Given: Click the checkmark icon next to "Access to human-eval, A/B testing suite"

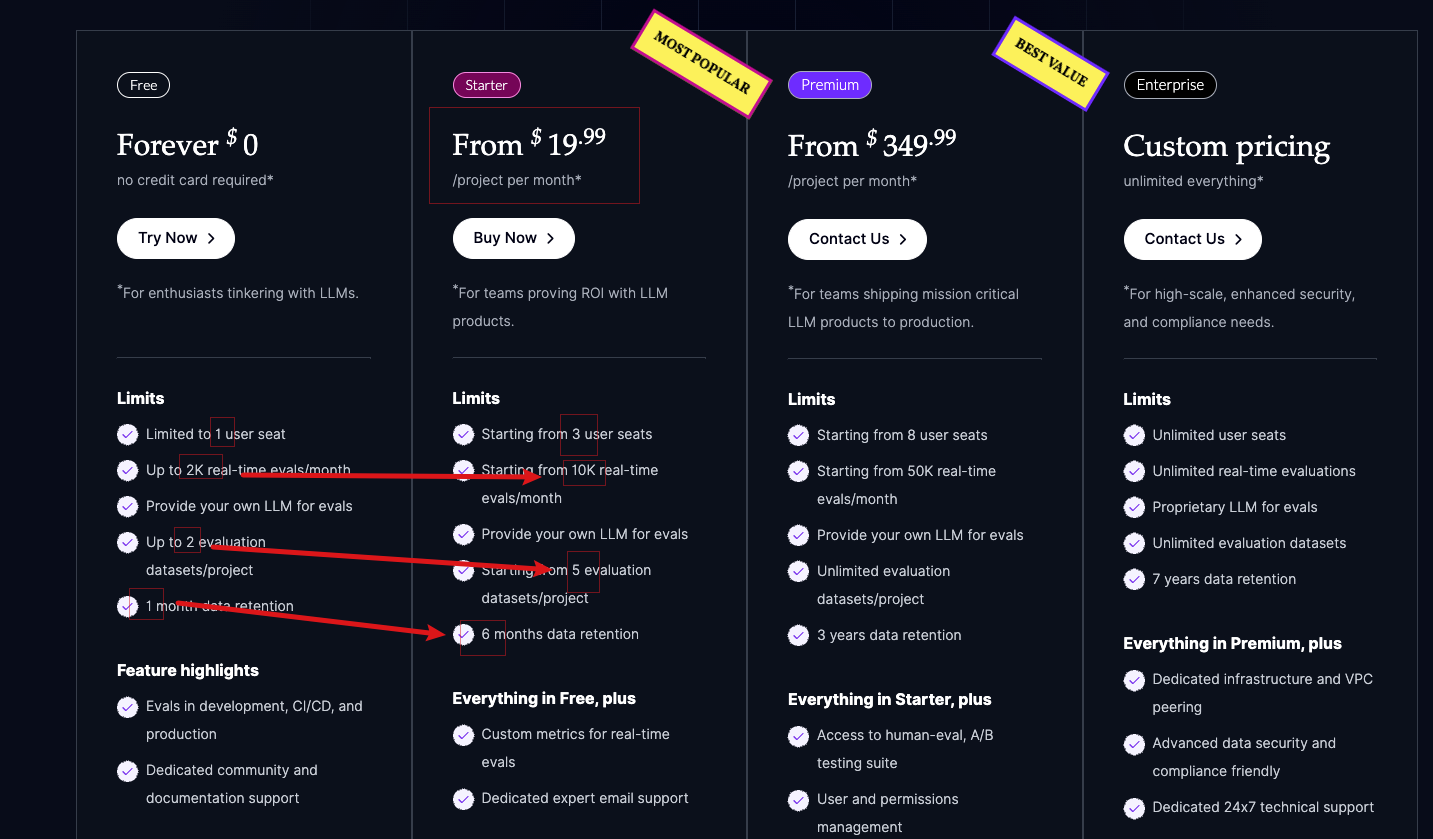Looking at the screenshot, I should pos(798,736).
